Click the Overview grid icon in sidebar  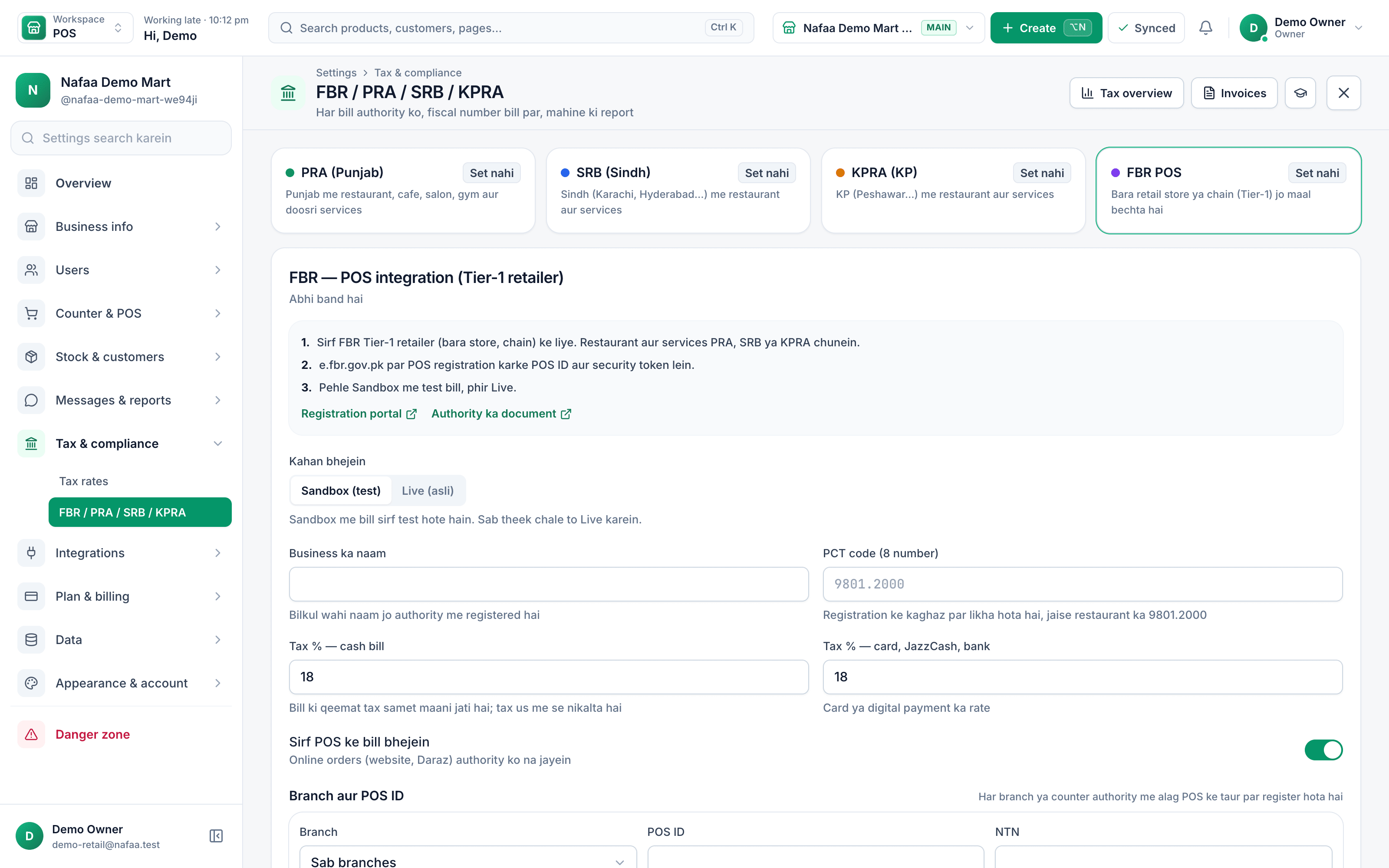(x=31, y=183)
